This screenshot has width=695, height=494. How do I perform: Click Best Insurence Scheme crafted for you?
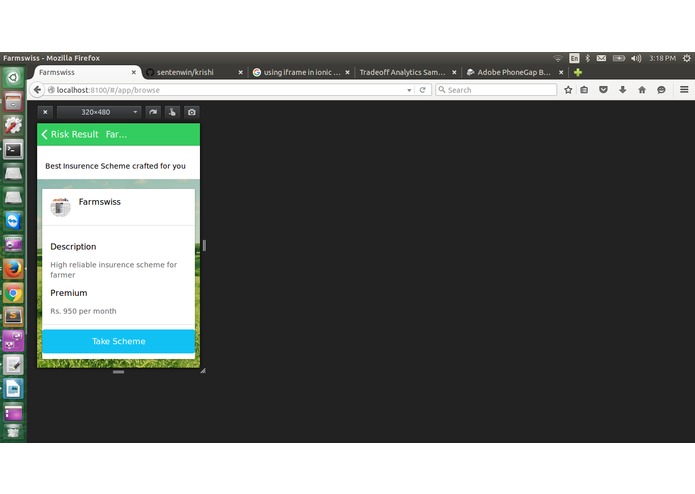[x=115, y=166]
